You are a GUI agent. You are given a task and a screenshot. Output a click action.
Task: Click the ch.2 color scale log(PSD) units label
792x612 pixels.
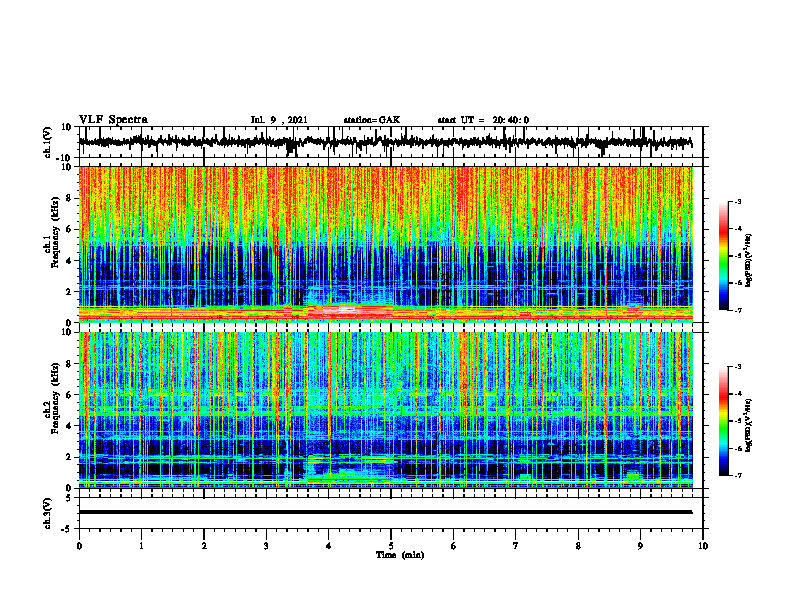(x=749, y=426)
